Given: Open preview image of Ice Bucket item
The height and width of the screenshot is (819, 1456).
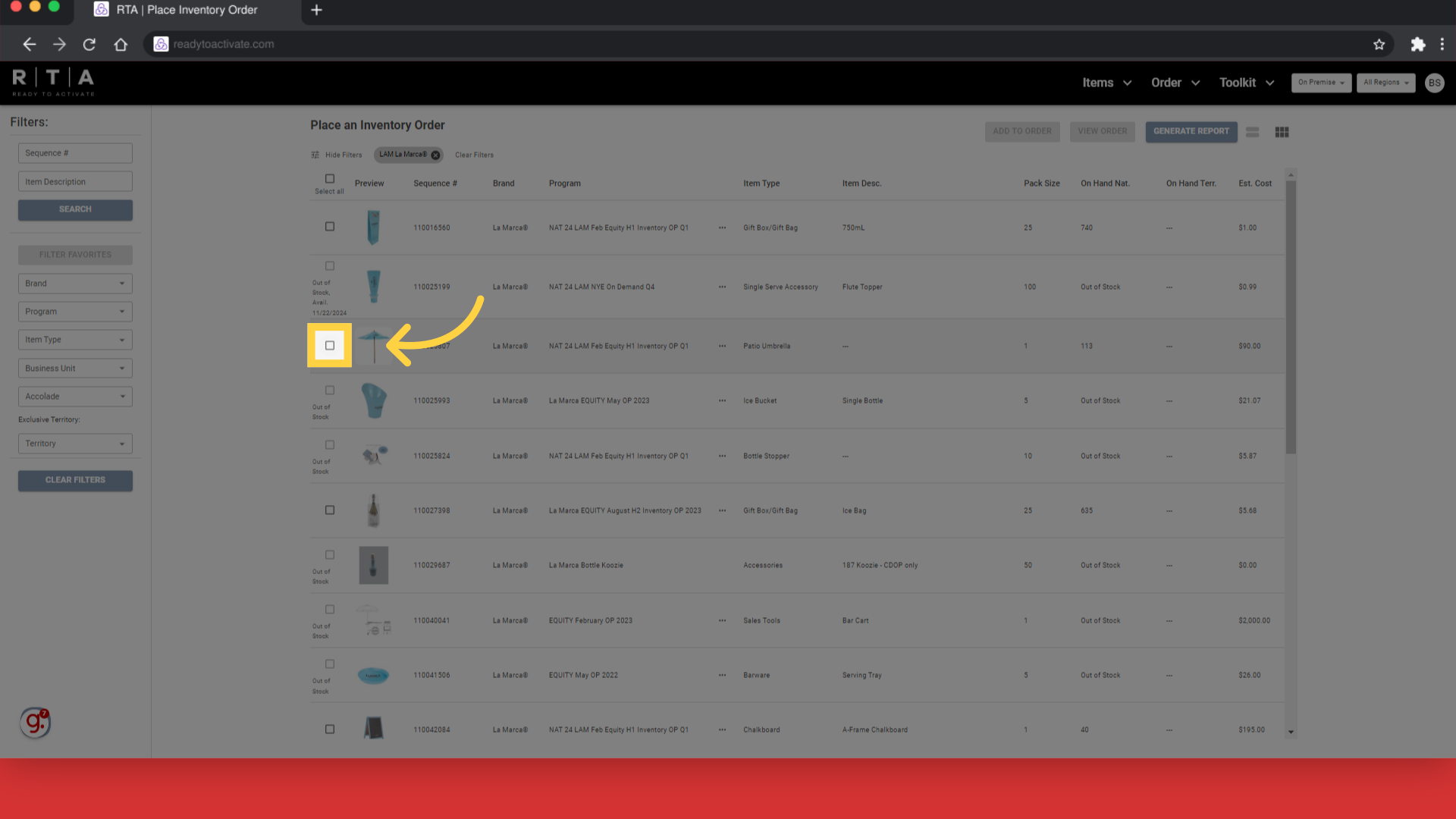Looking at the screenshot, I should click(x=373, y=400).
